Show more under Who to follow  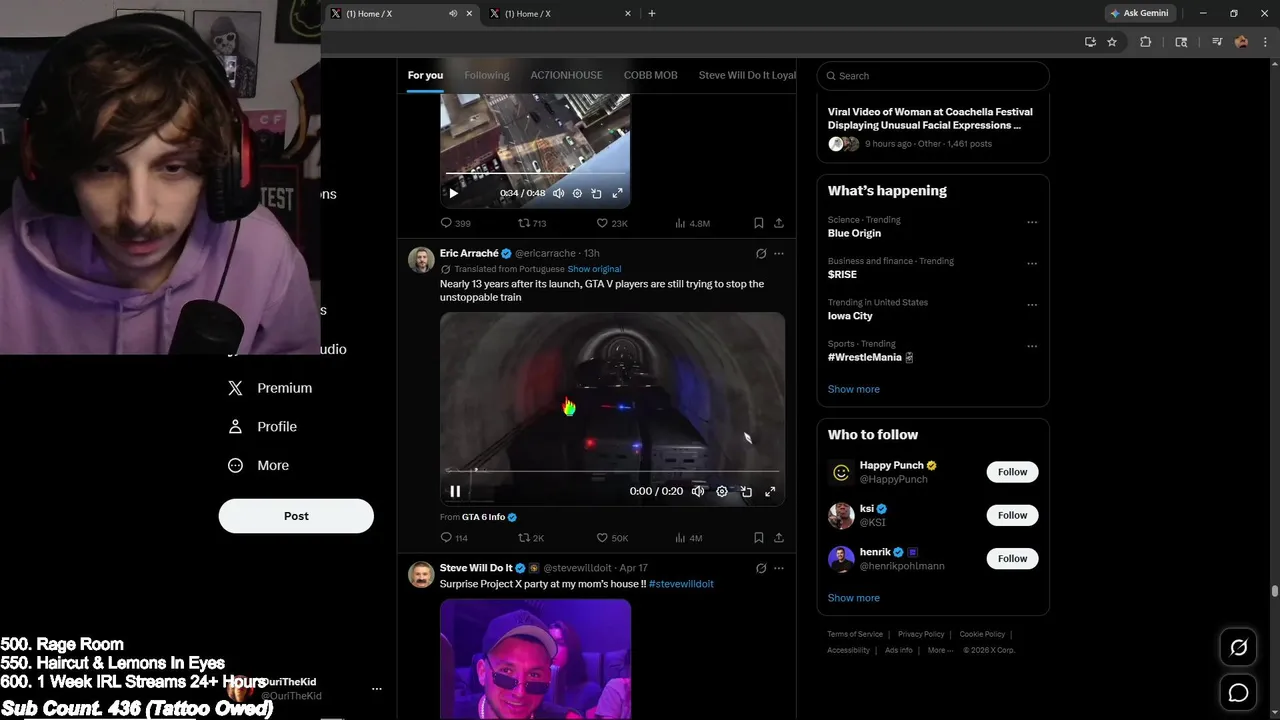coord(854,598)
